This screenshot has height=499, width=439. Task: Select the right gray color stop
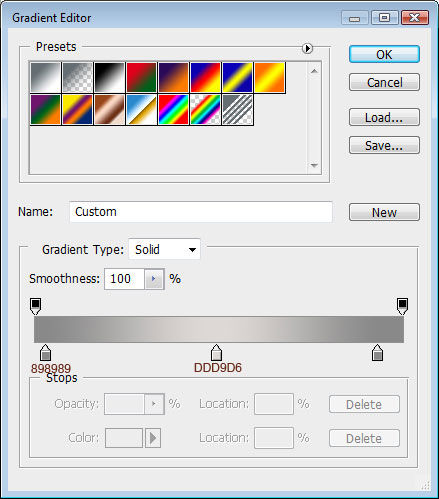click(x=377, y=353)
